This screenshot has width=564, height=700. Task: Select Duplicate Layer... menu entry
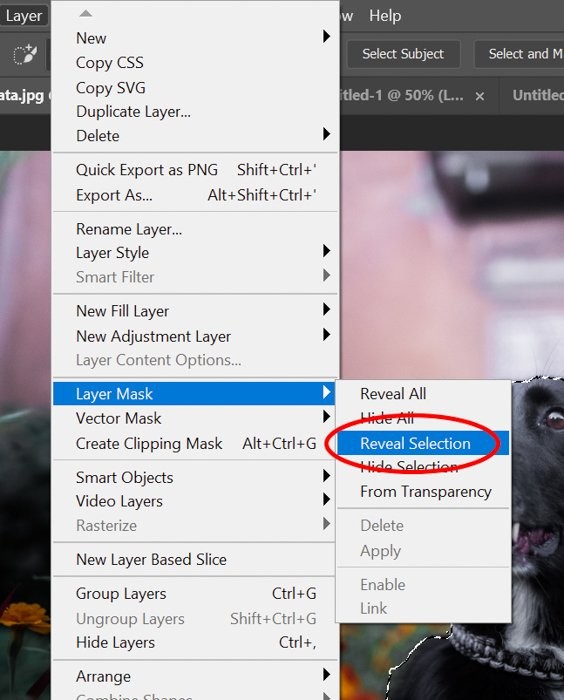tap(194, 112)
